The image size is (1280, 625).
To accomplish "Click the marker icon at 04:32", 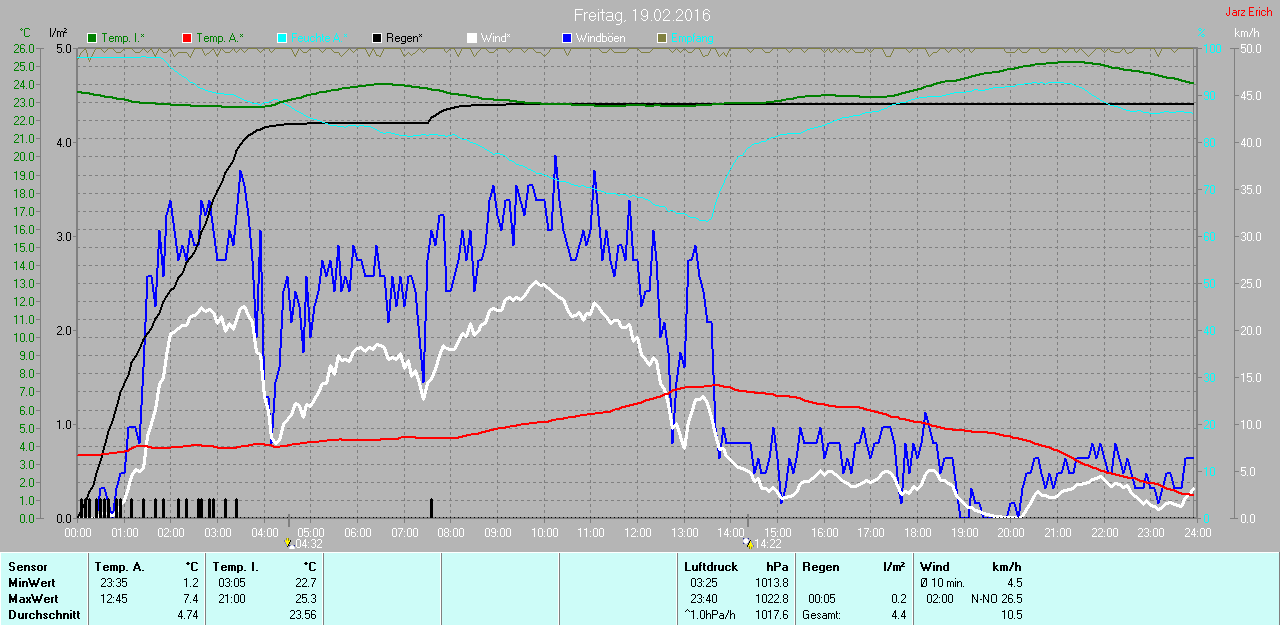I will tap(290, 544).
